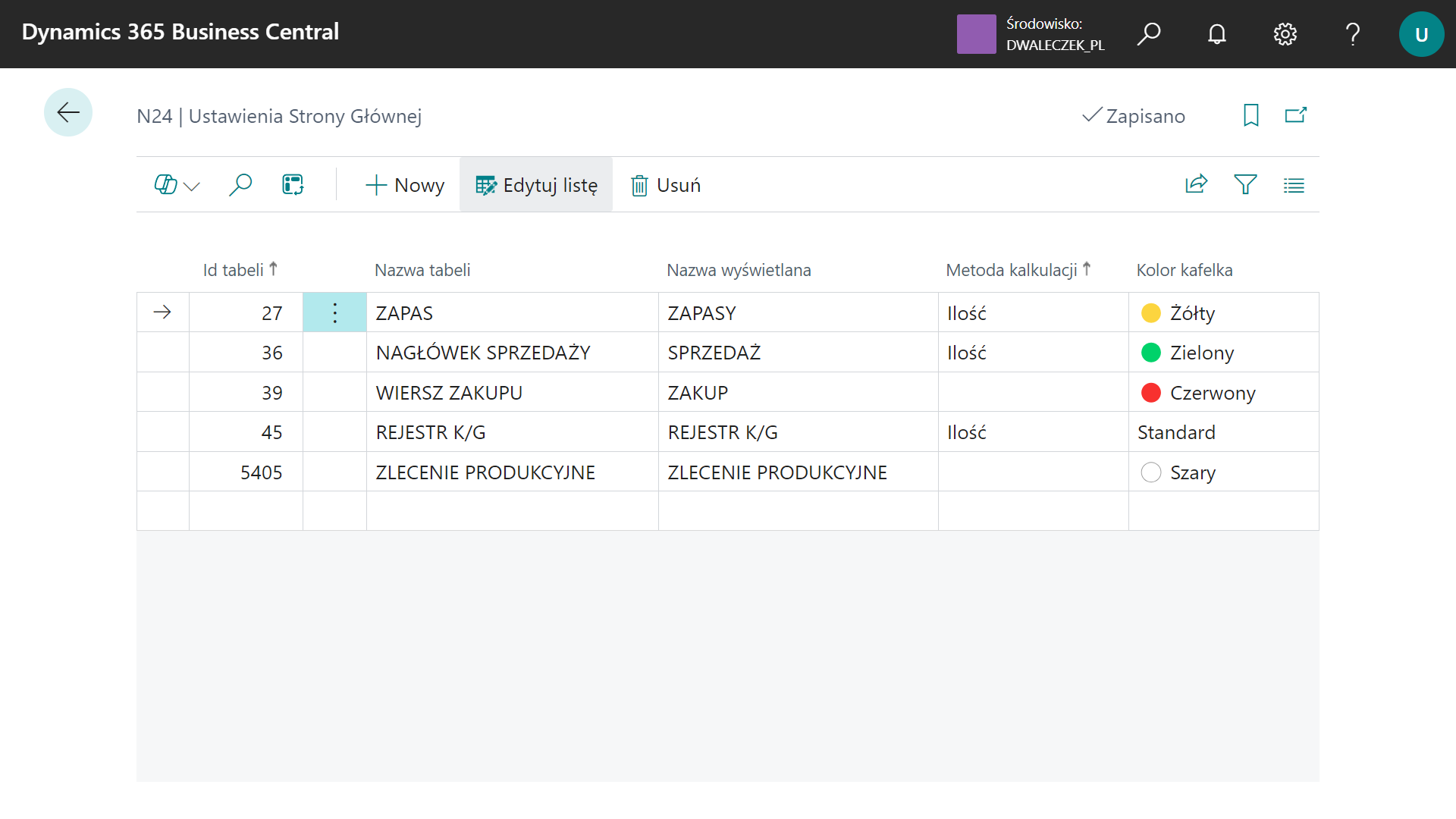Click the REJESTR K/G table name cell
Screen dimensions: 1456x819
[x=512, y=431]
